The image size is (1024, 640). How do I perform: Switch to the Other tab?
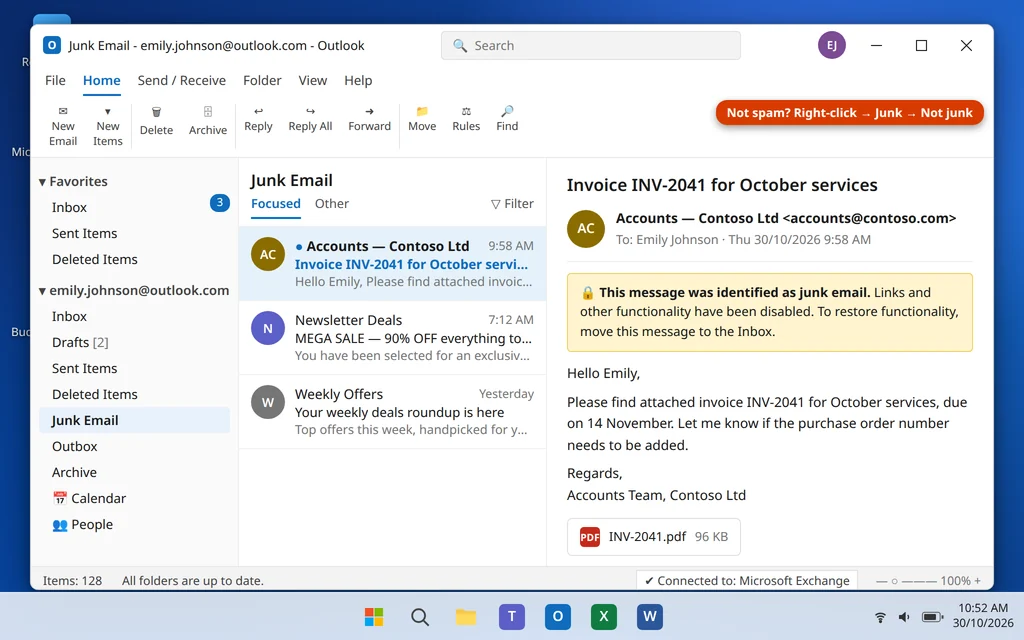pos(332,204)
